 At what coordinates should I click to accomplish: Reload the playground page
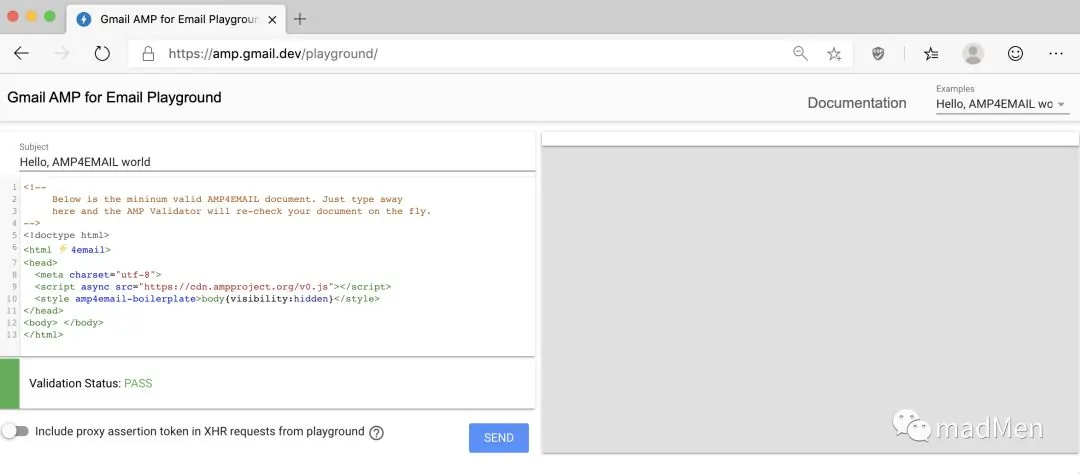(x=102, y=54)
